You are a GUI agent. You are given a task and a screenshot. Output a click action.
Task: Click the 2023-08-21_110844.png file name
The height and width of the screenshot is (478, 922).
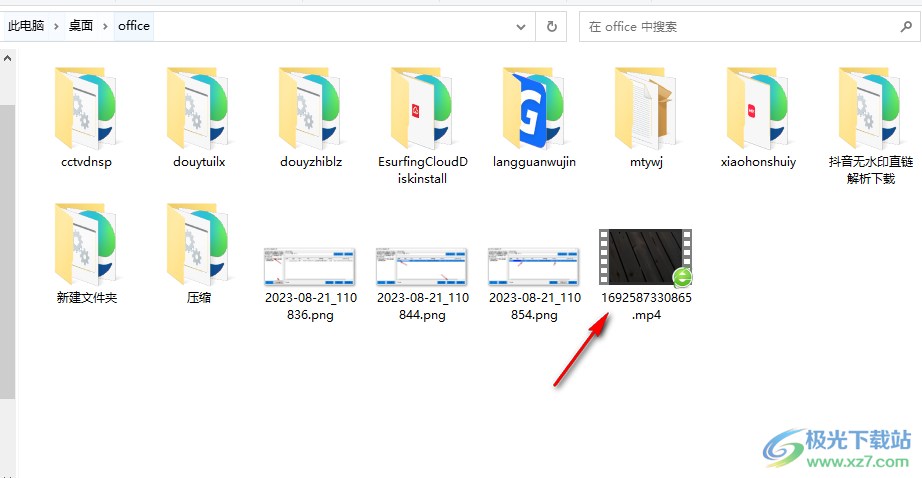[x=422, y=306]
